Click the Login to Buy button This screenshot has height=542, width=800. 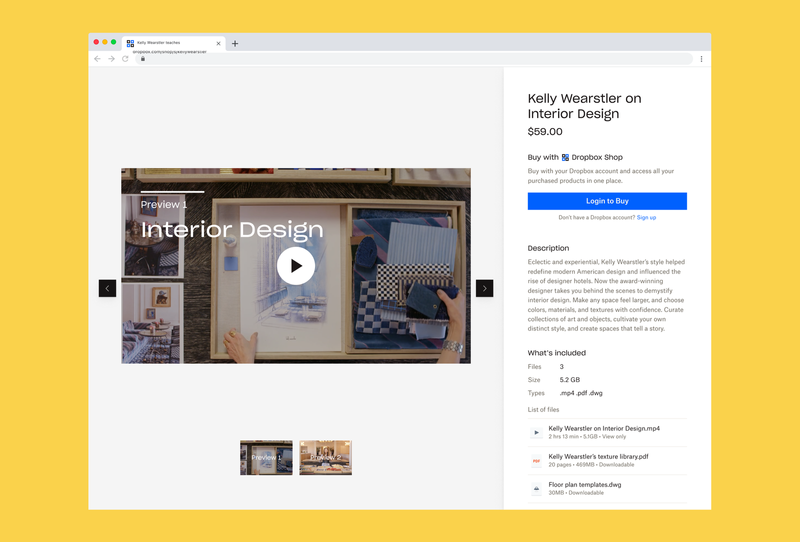(x=607, y=201)
